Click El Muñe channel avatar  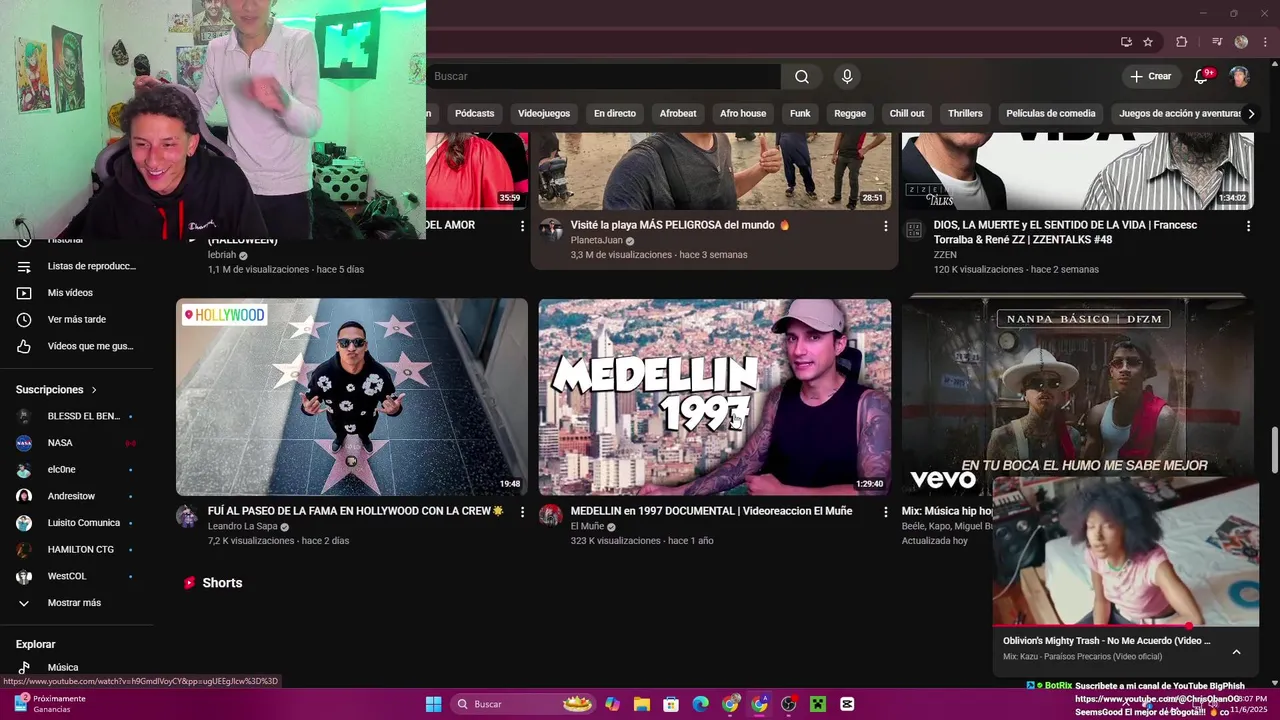click(550, 516)
